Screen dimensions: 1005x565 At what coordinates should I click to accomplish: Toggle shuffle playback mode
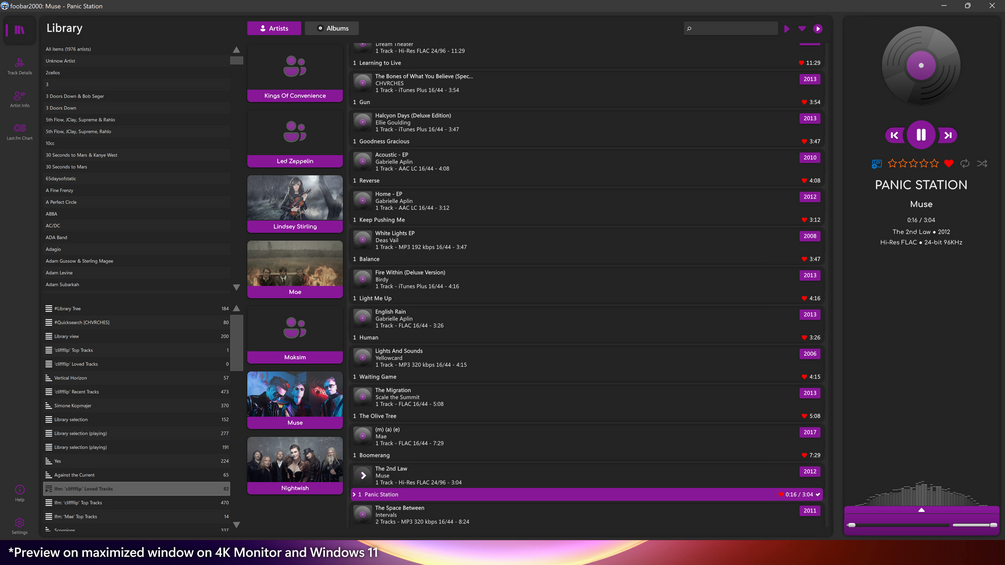(x=982, y=163)
